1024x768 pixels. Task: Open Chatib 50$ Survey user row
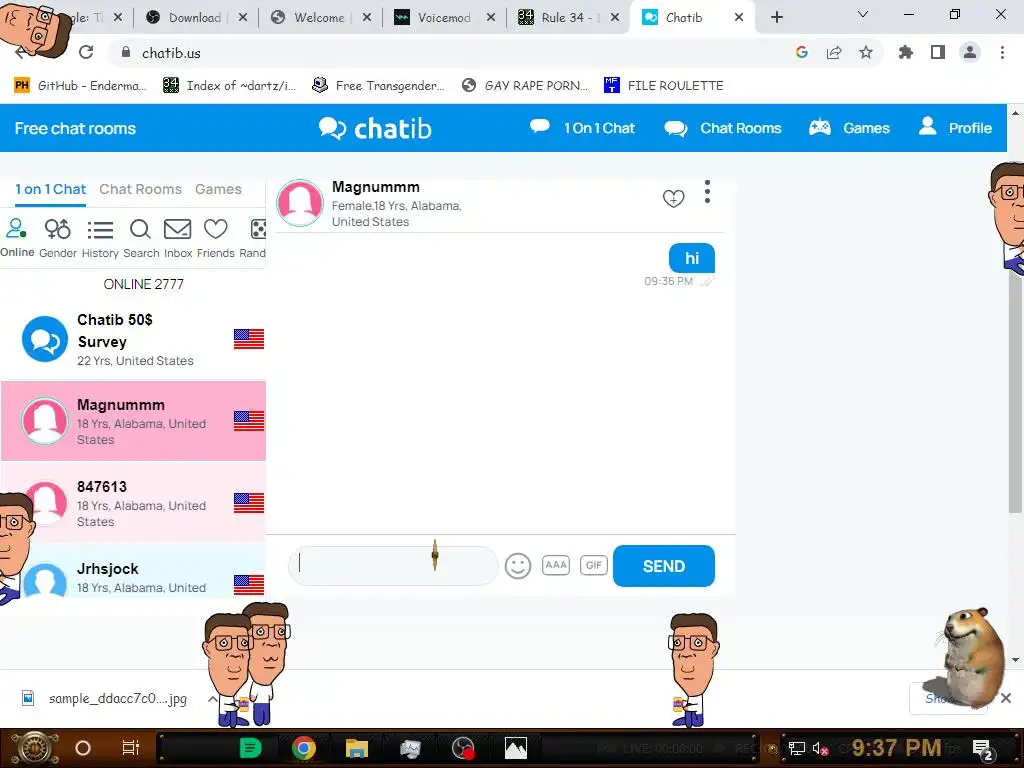(x=133, y=339)
